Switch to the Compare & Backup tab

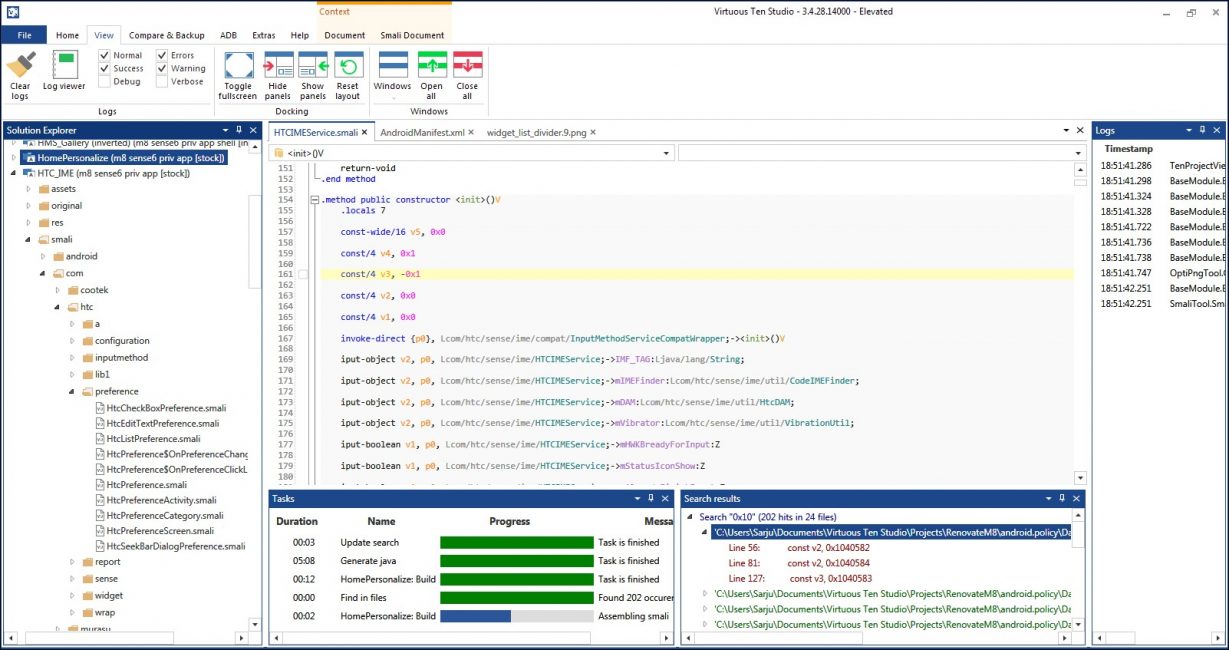(166, 35)
